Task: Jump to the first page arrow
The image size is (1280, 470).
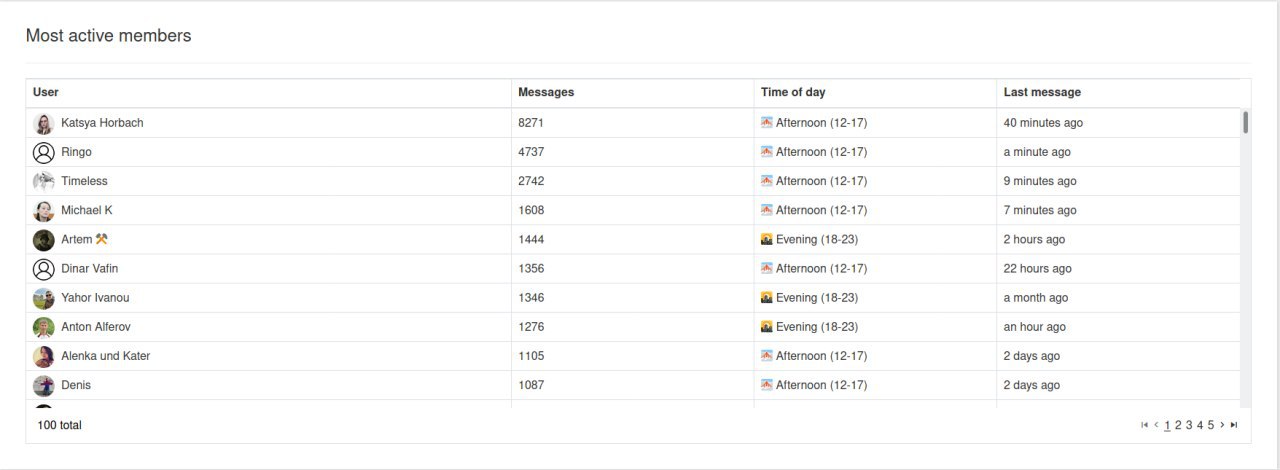Action: pos(1145,425)
